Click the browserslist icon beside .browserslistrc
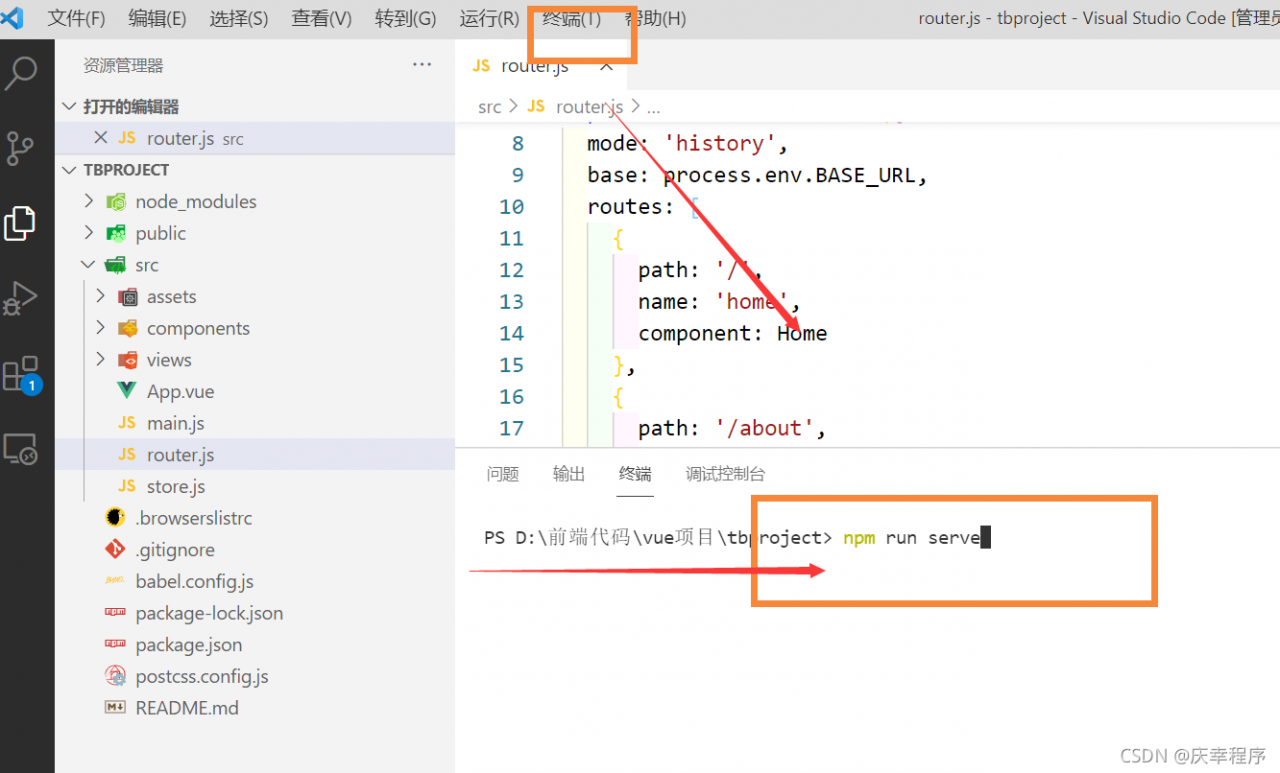1280x773 pixels. pyautogui.click(x=116, y=518)
